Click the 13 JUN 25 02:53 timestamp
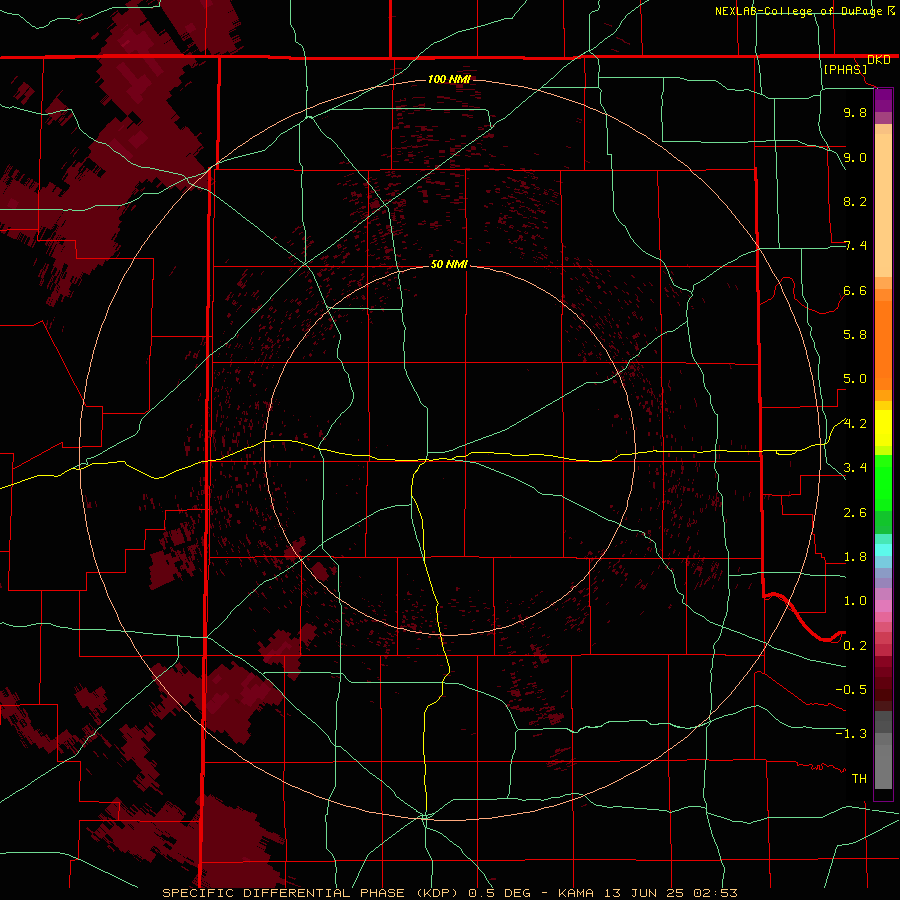Screen dimensions: 900x900 pos(670,893)
